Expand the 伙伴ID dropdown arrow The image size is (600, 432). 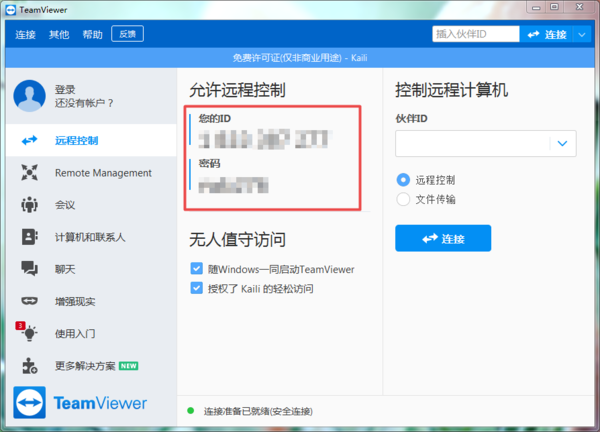[x=564, y=144]
